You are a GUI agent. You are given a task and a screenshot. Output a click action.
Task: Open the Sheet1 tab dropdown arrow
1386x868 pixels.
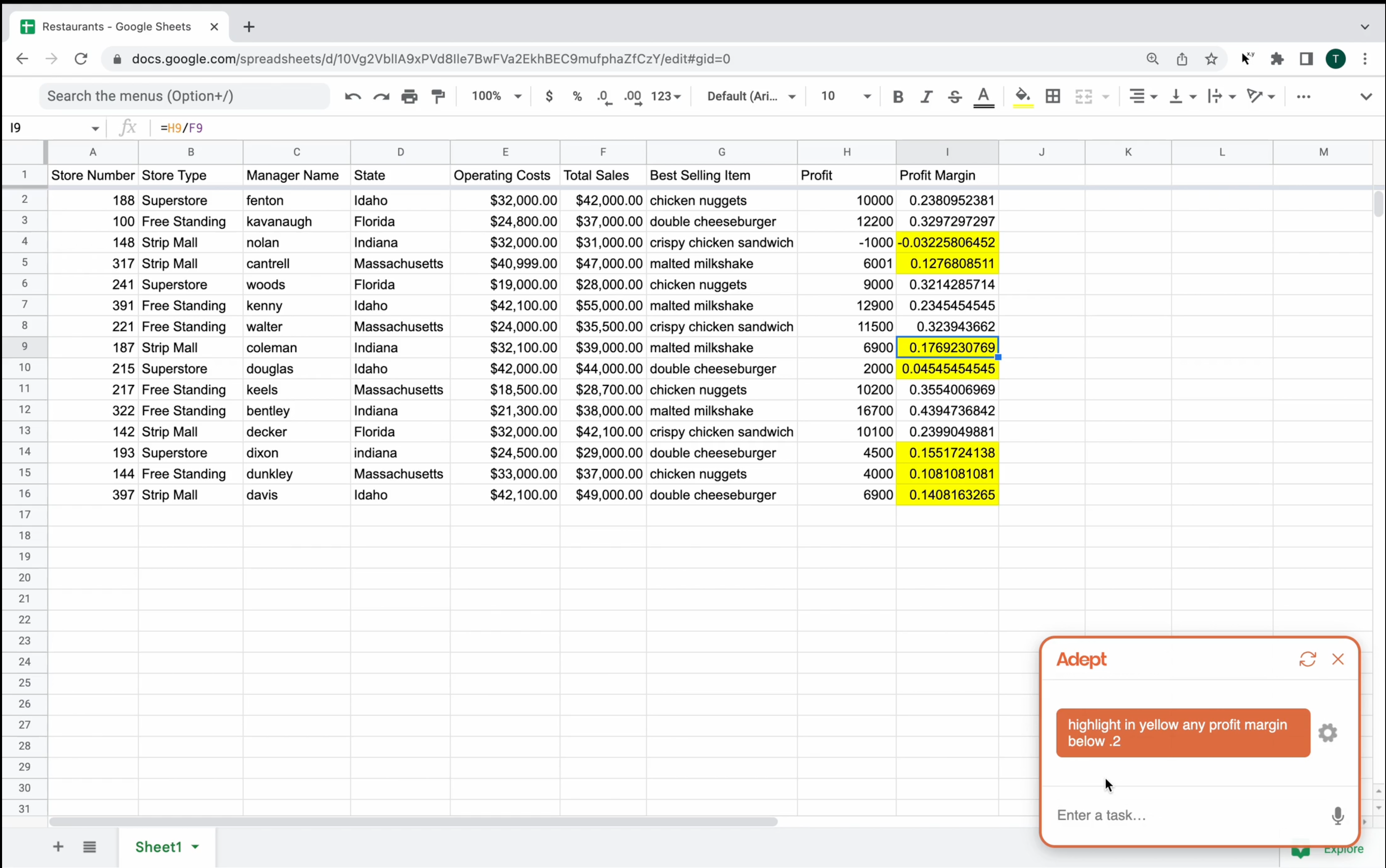click(195, 847)
